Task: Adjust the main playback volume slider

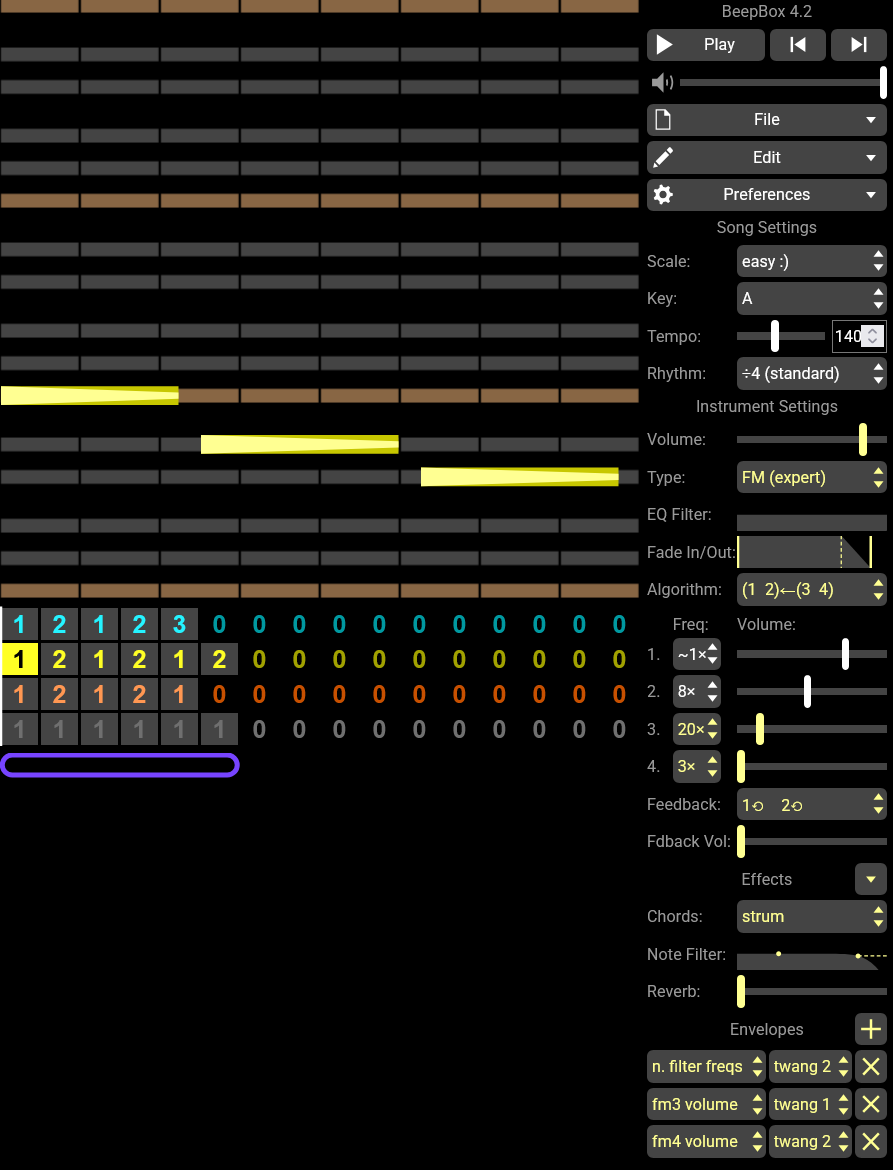Action: (783, 82)
